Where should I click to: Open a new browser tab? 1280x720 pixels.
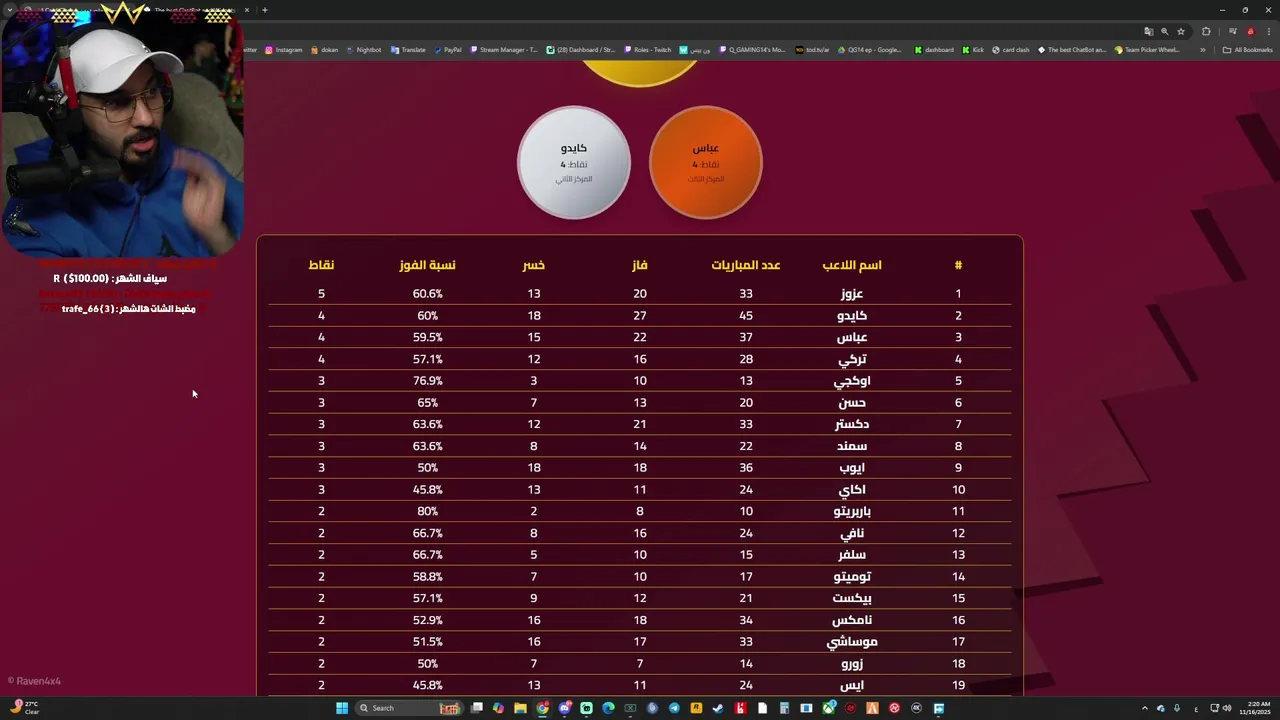(264, 10)
